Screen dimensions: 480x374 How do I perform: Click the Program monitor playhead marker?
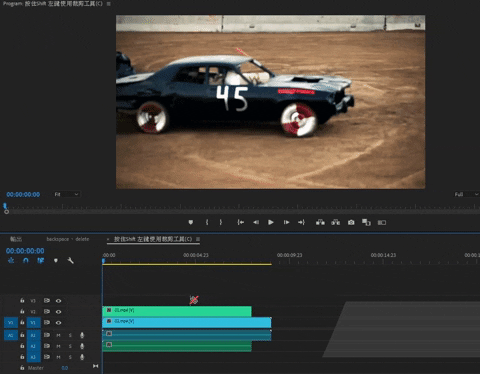[x=5, y=206]
